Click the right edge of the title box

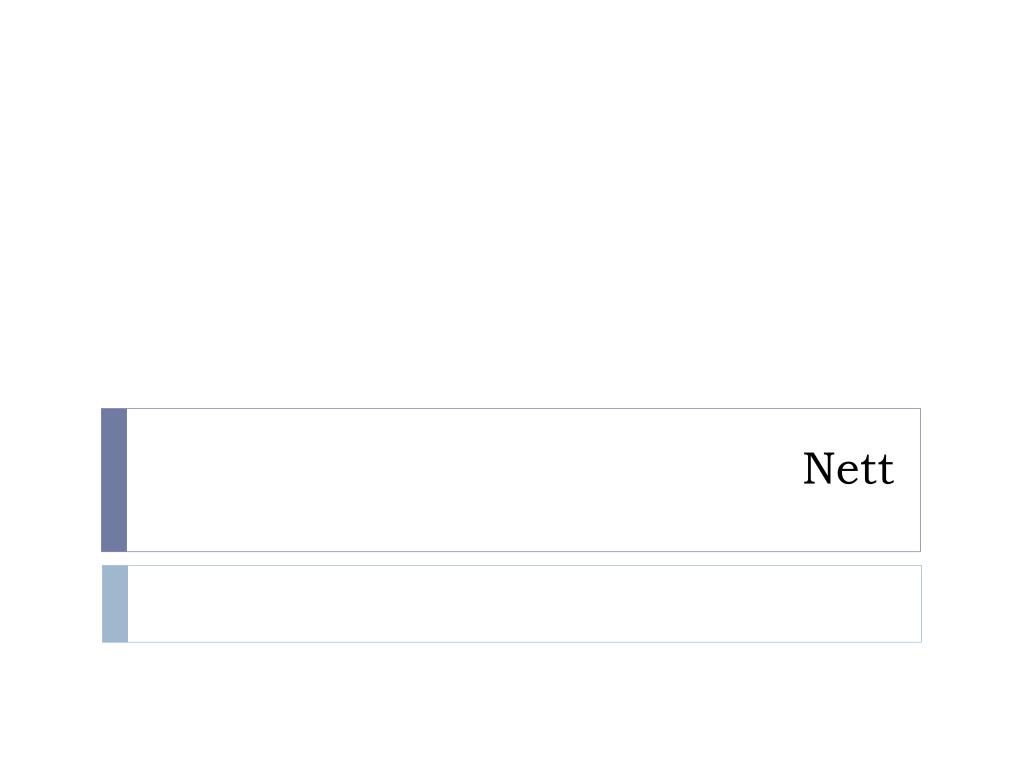pos(920,480)
